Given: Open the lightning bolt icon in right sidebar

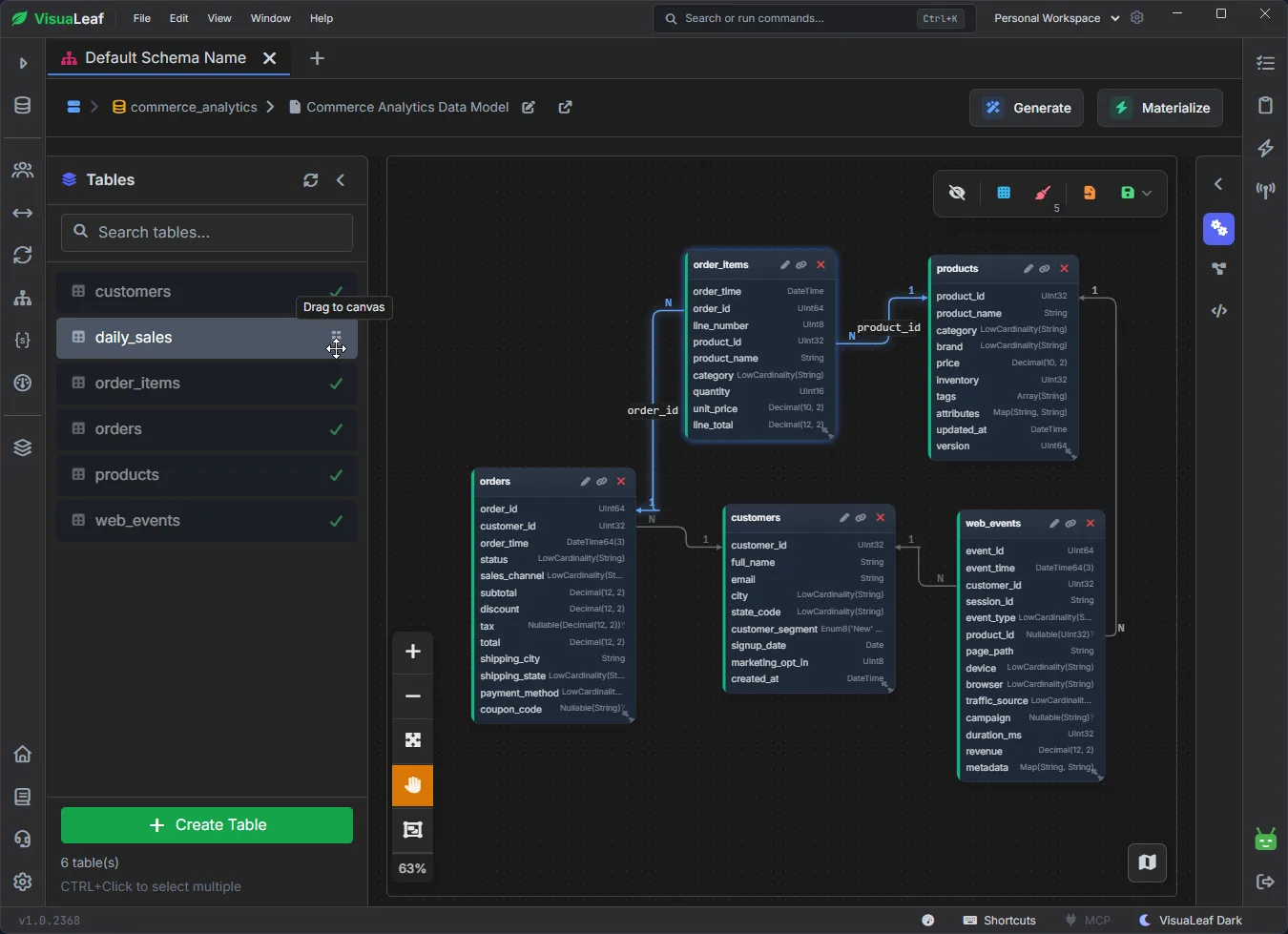Looking at the screenshot, I should [1266, 148].
